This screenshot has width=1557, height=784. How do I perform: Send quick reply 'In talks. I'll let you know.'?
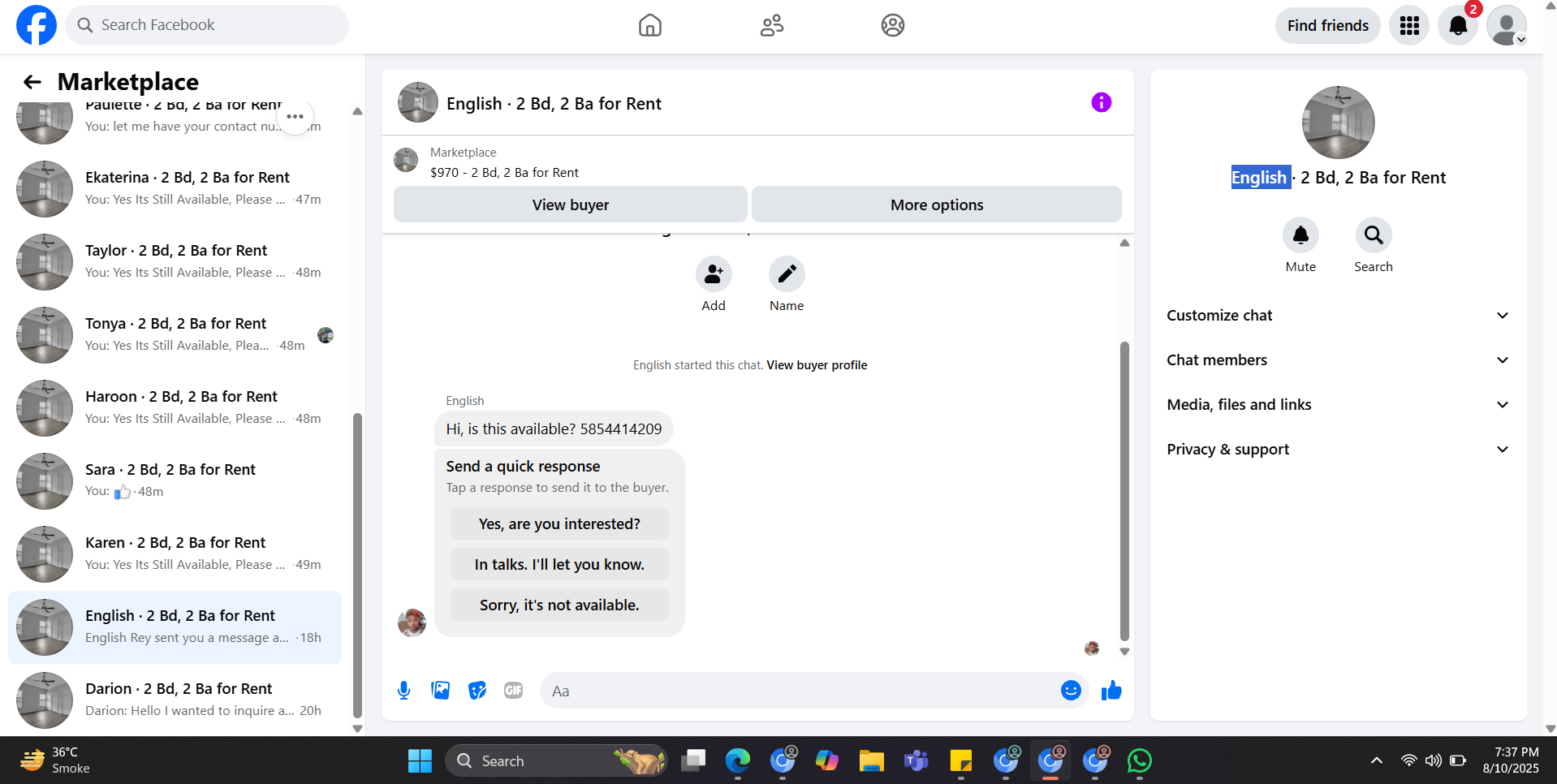click(x=559, y=565)
